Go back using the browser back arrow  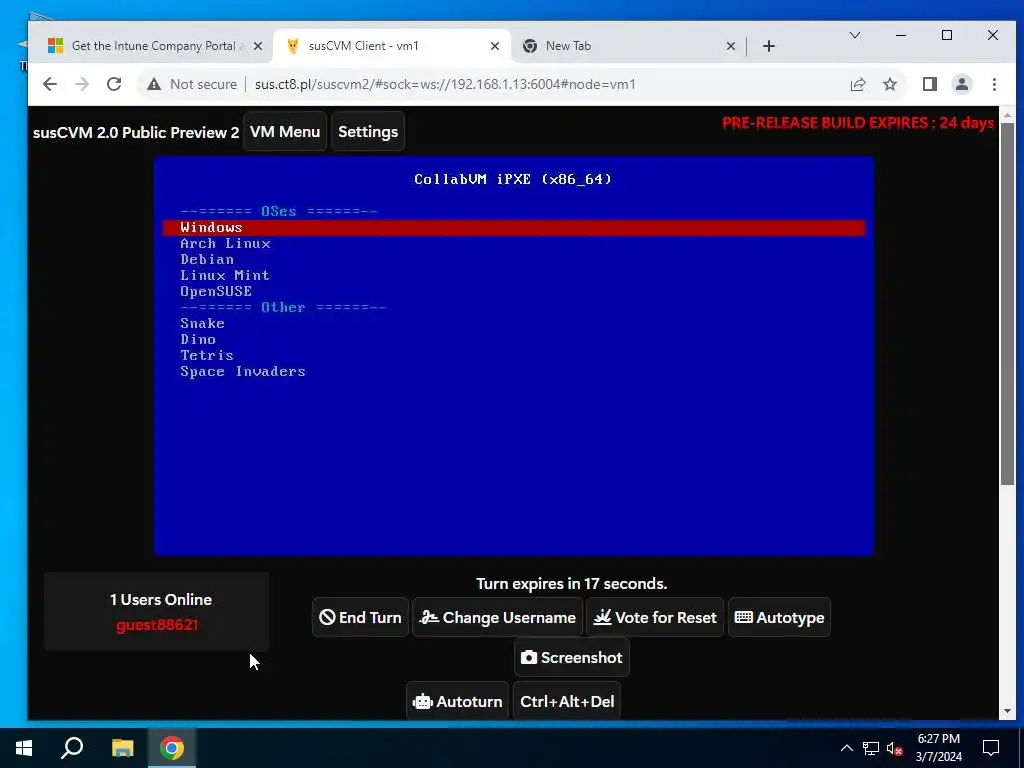click(50, 84)
